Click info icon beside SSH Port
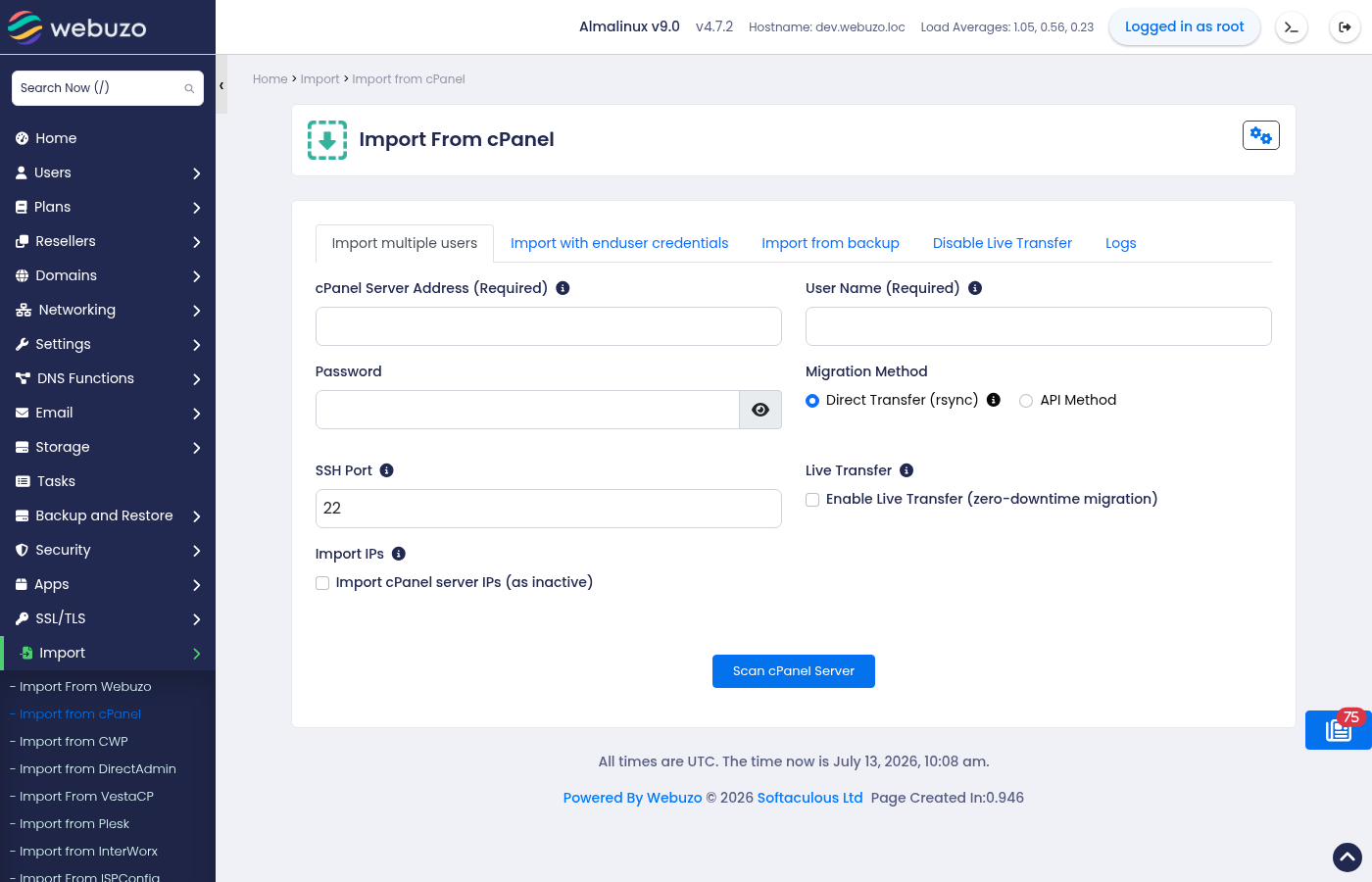Image resolution: width=1372 pixels, height=882 pixels. 387,470
